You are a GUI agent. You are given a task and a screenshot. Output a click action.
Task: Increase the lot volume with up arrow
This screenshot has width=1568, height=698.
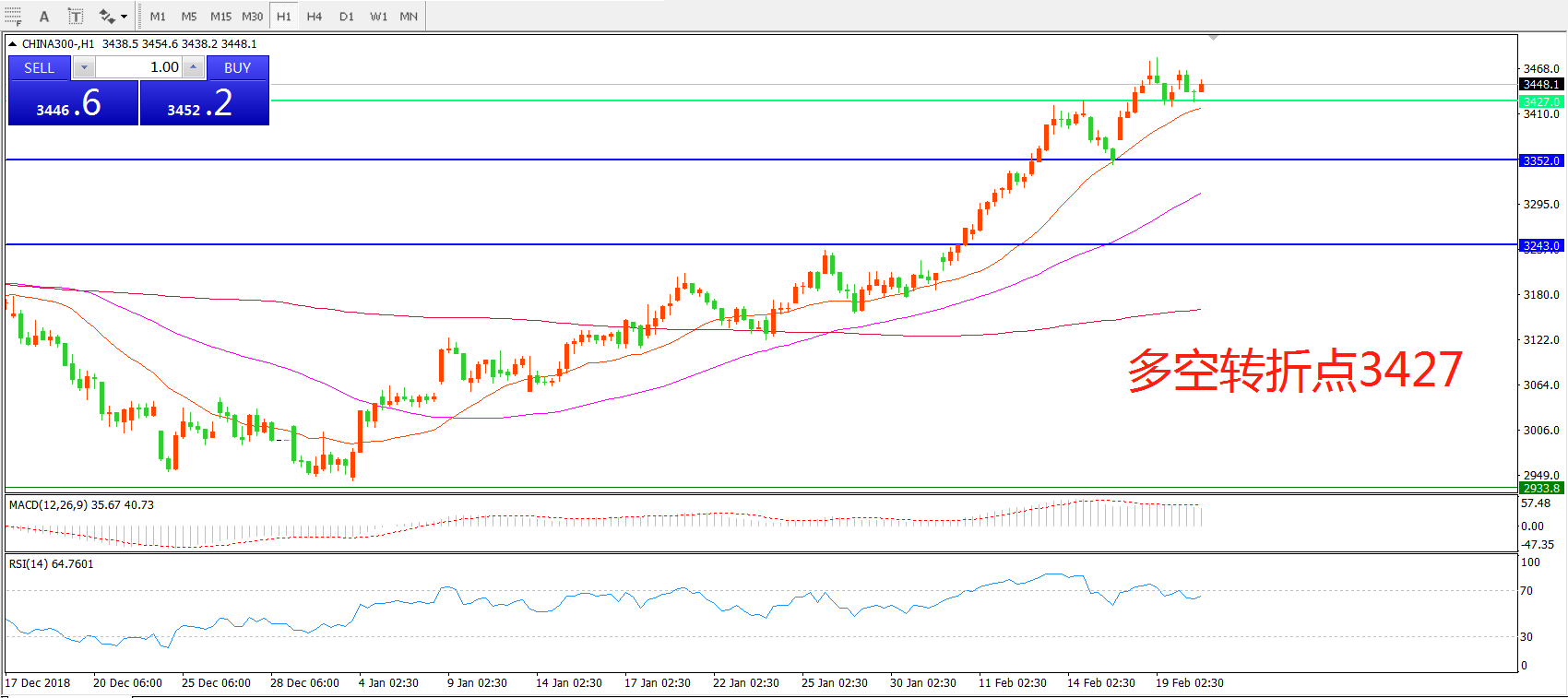tap(193, 67)
